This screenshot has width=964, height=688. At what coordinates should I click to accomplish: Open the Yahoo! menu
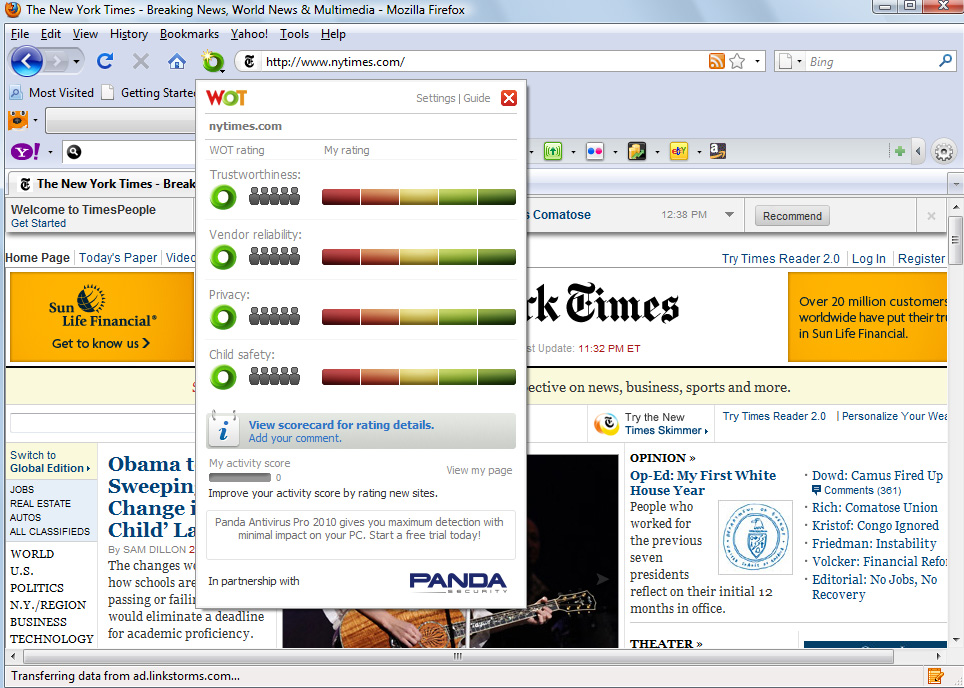(249, 34)
